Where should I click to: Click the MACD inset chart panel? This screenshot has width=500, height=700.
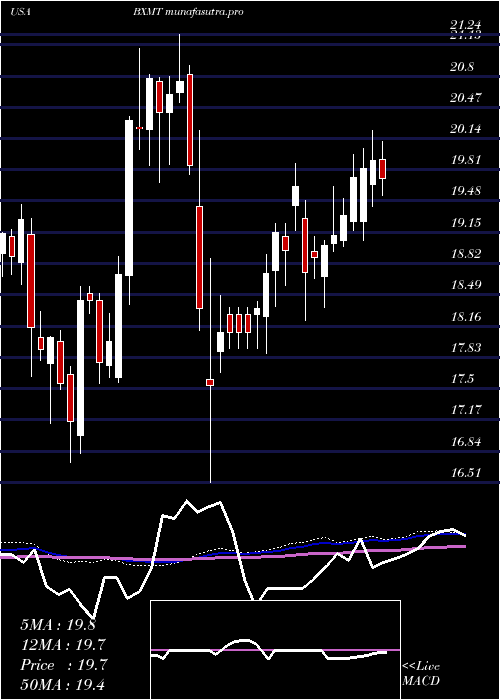[275, 650]
